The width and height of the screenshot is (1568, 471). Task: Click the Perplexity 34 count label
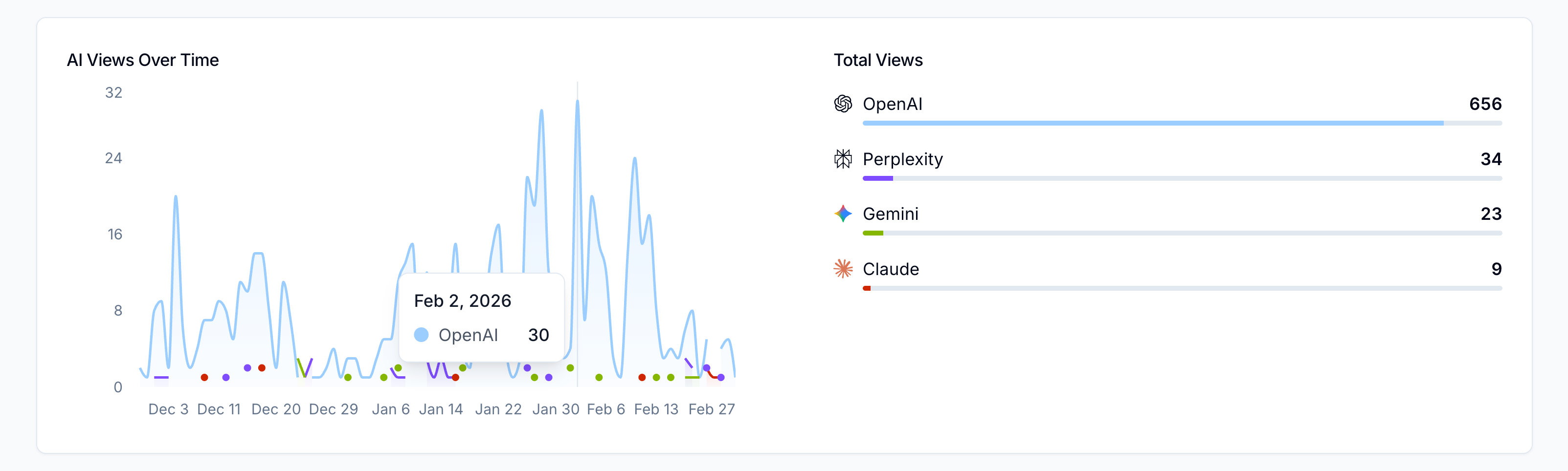click(1489, 159)
